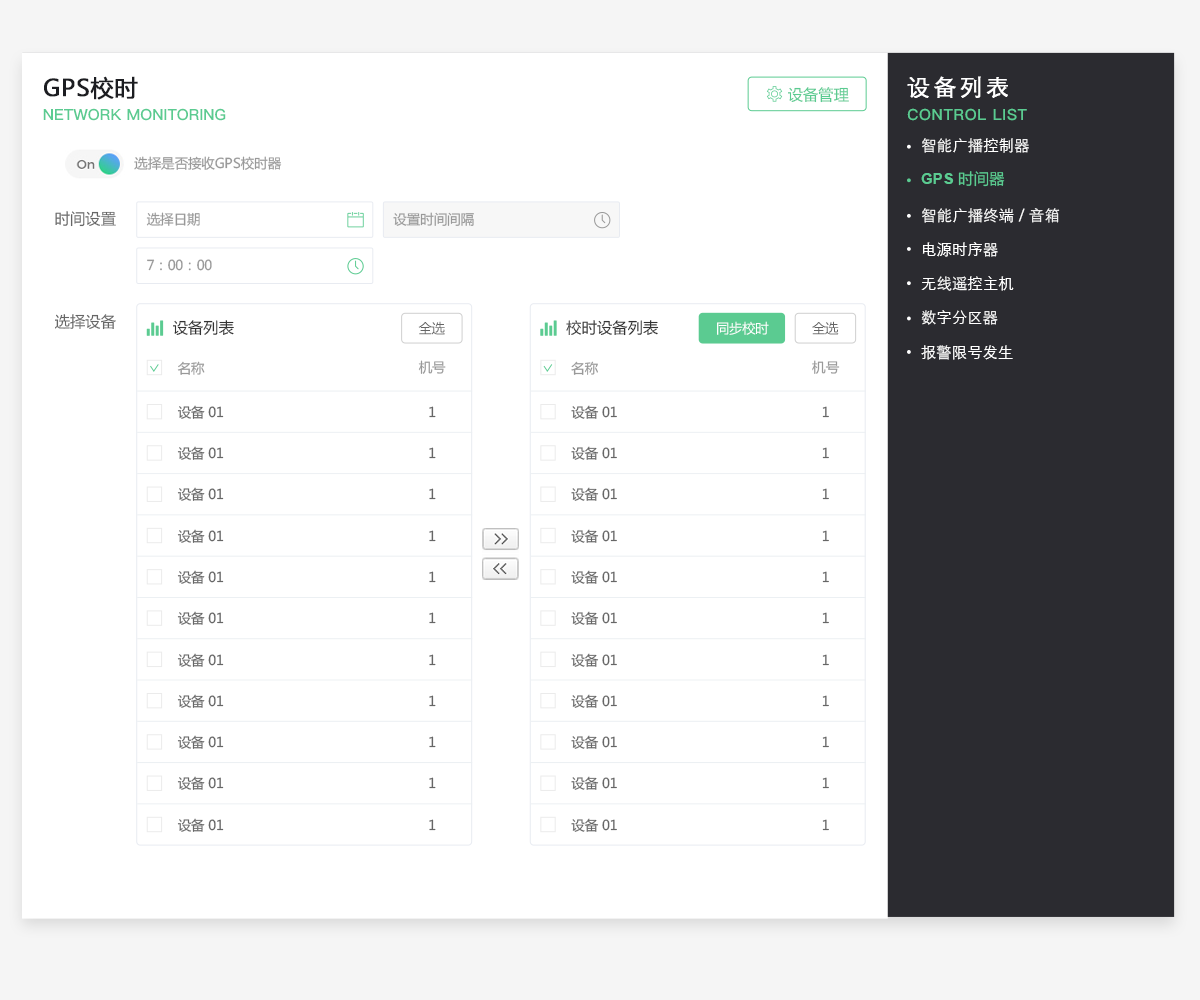
Task: Click the CONTROL LIST subtitle in sidebar
Action: tap(967, 115)
